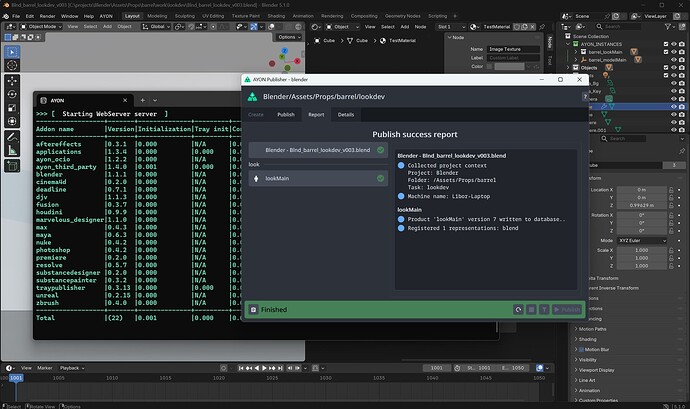Click the AYON logo in Publisher header
This screenshot has width=690, height=409.
coord(252,97)
